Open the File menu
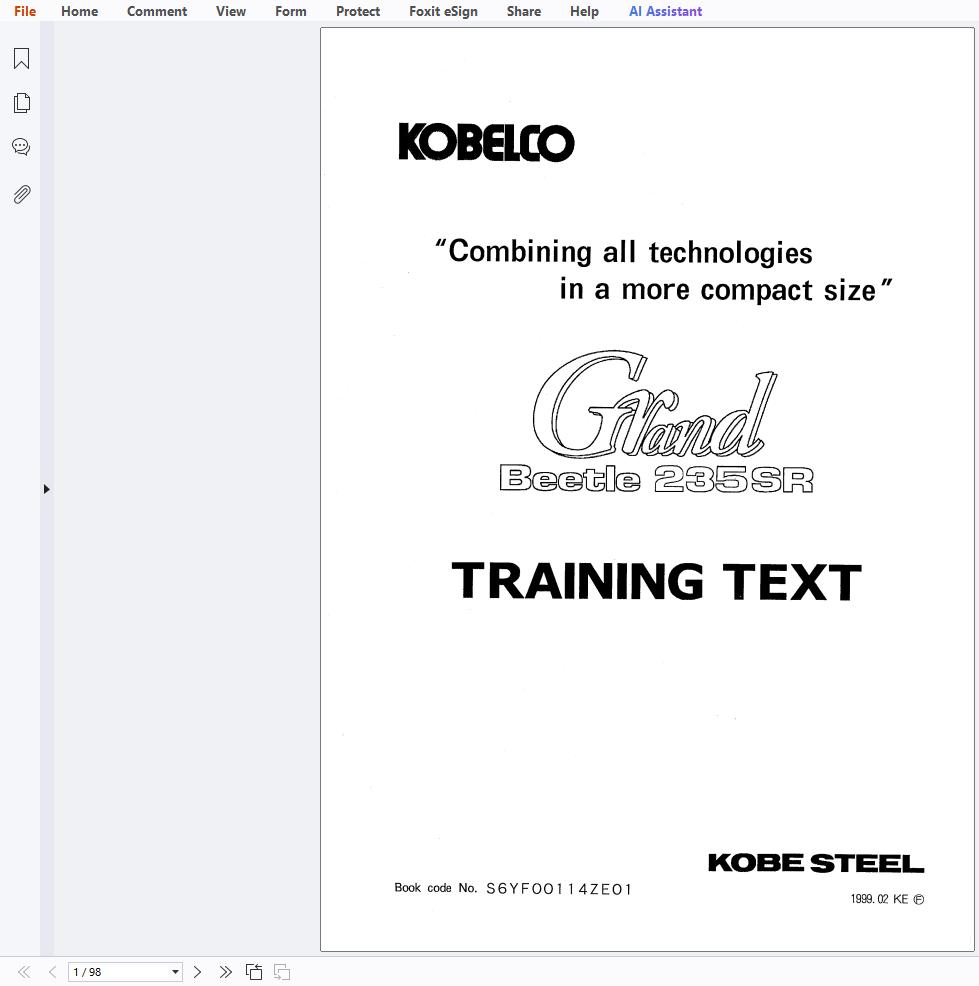979x986 pixels. (x=25, y=11)
